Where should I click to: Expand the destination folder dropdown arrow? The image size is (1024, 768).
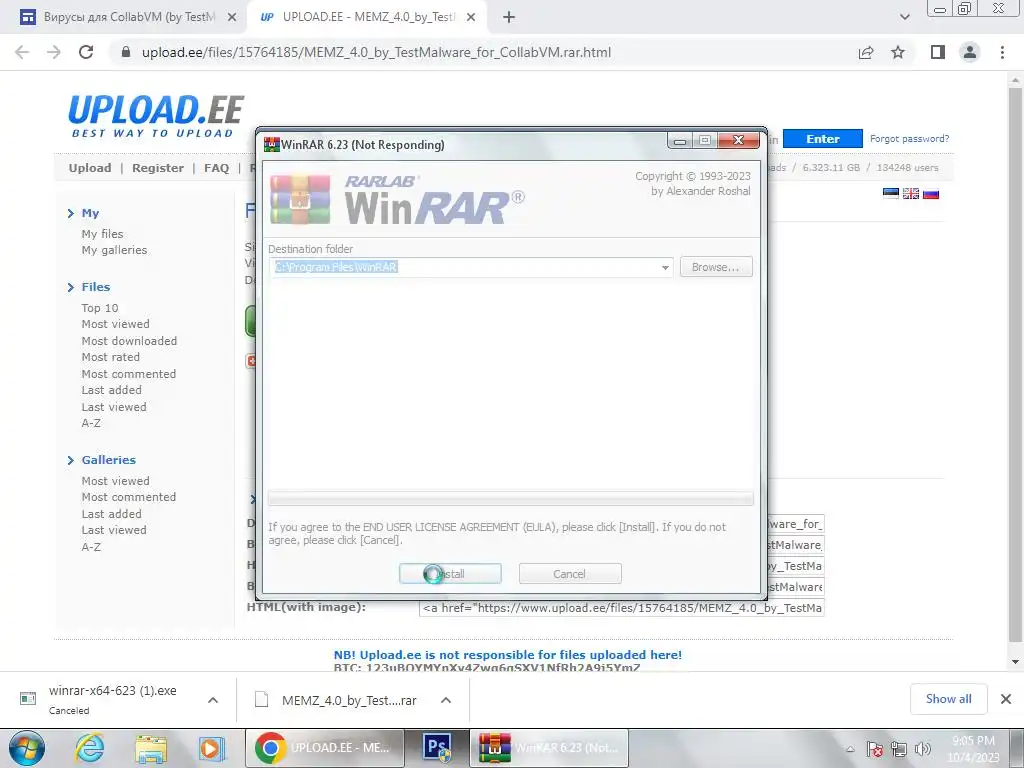point(665,267)
